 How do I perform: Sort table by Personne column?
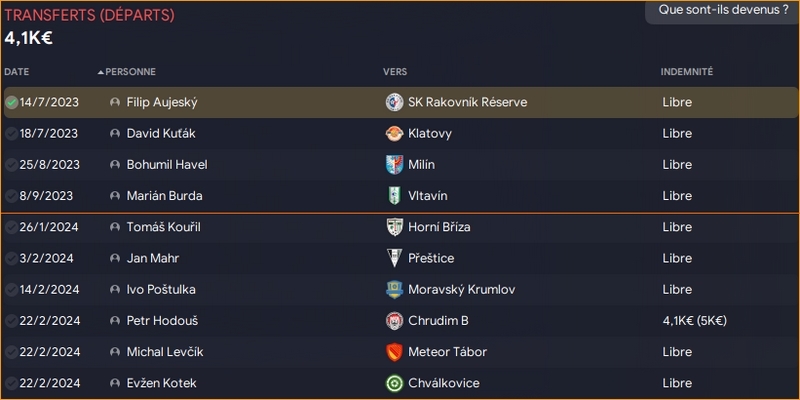point(131,72)
